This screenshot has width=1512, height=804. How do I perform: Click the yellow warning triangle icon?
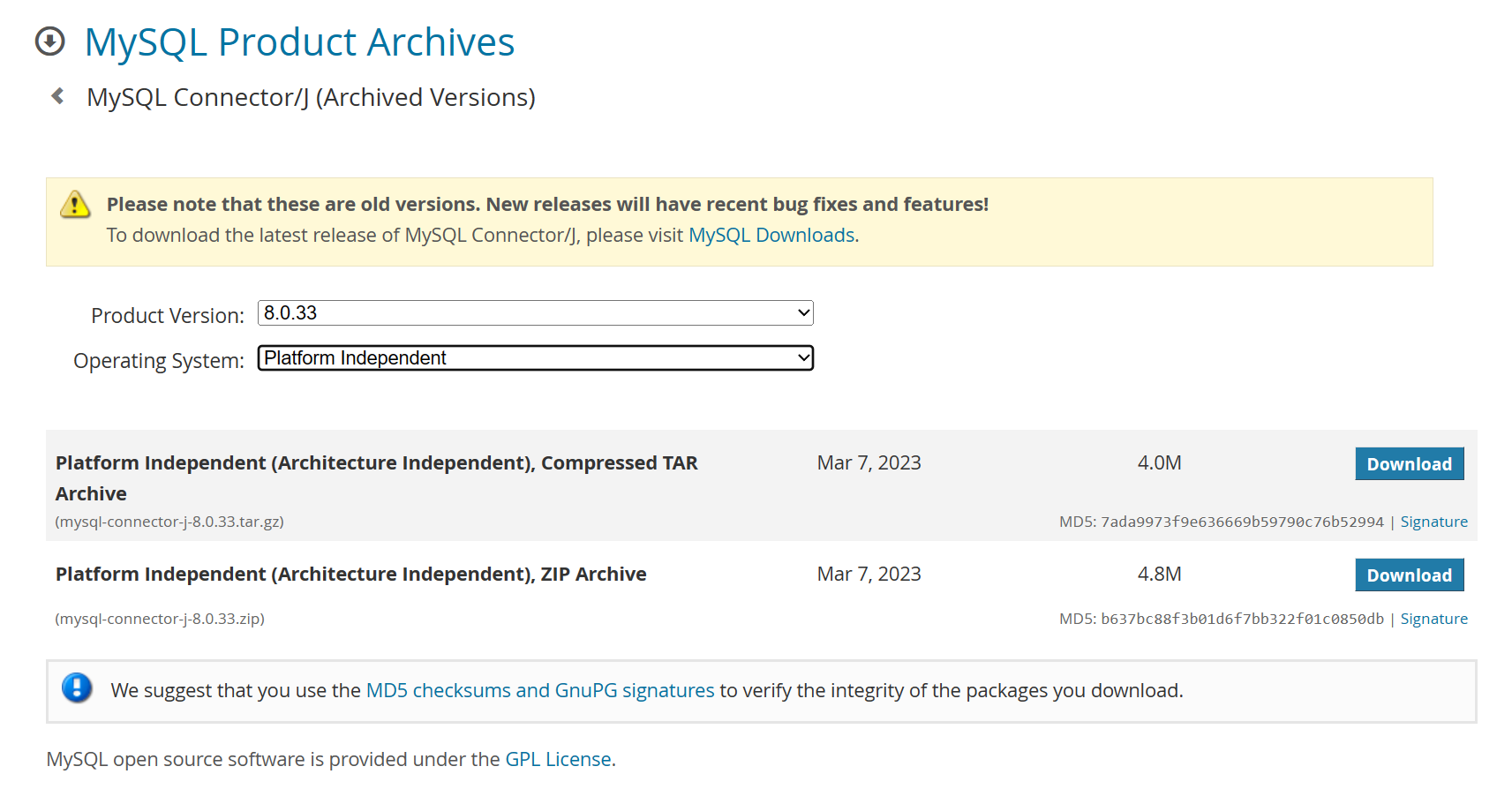tap(75, 205)
